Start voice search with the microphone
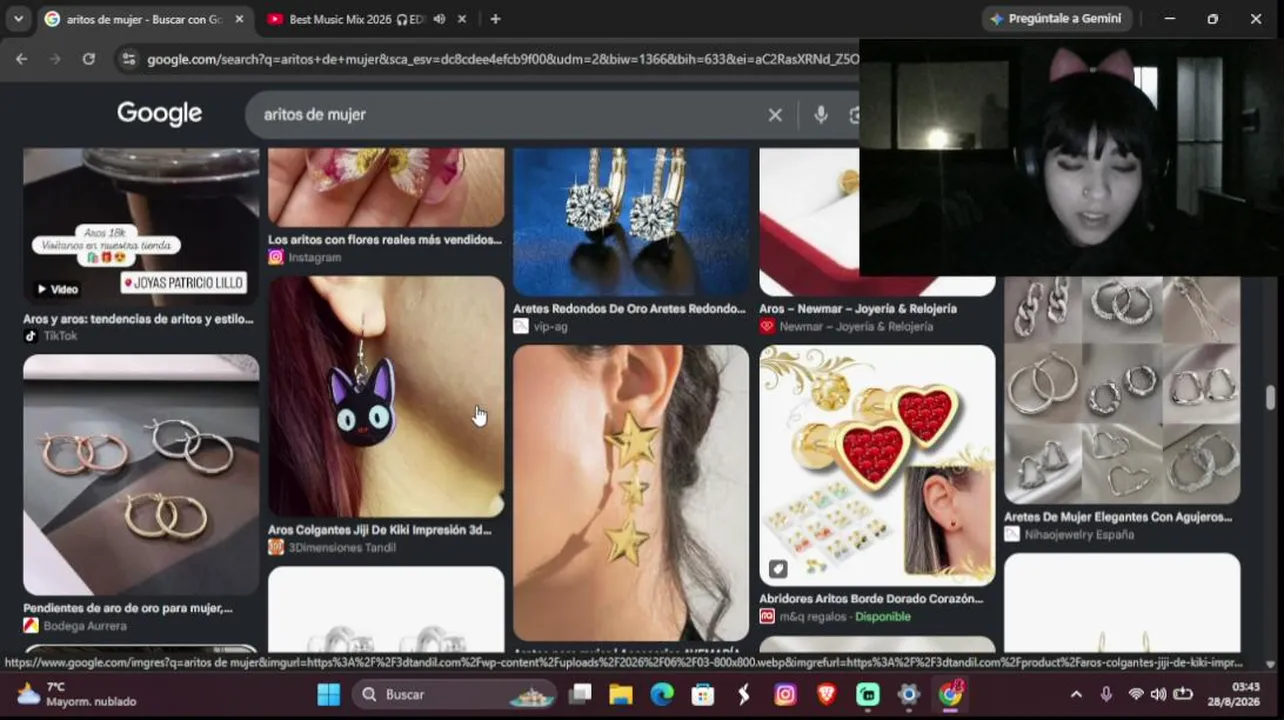Viewport: 1284px width, 720px height. (x=821, y=115)
